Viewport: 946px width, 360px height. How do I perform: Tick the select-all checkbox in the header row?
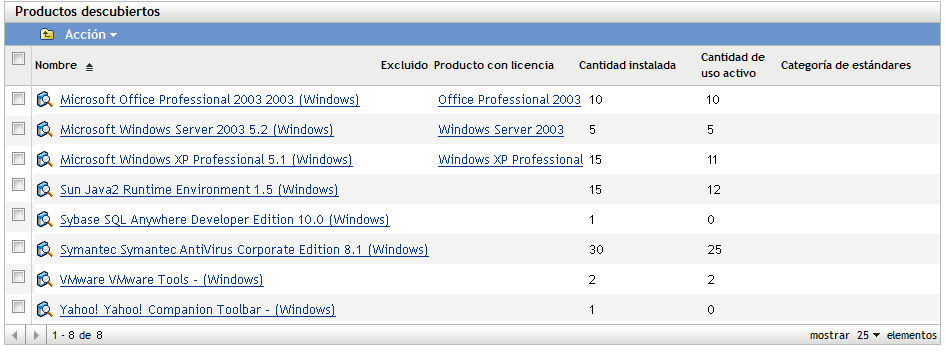(19, 58)
